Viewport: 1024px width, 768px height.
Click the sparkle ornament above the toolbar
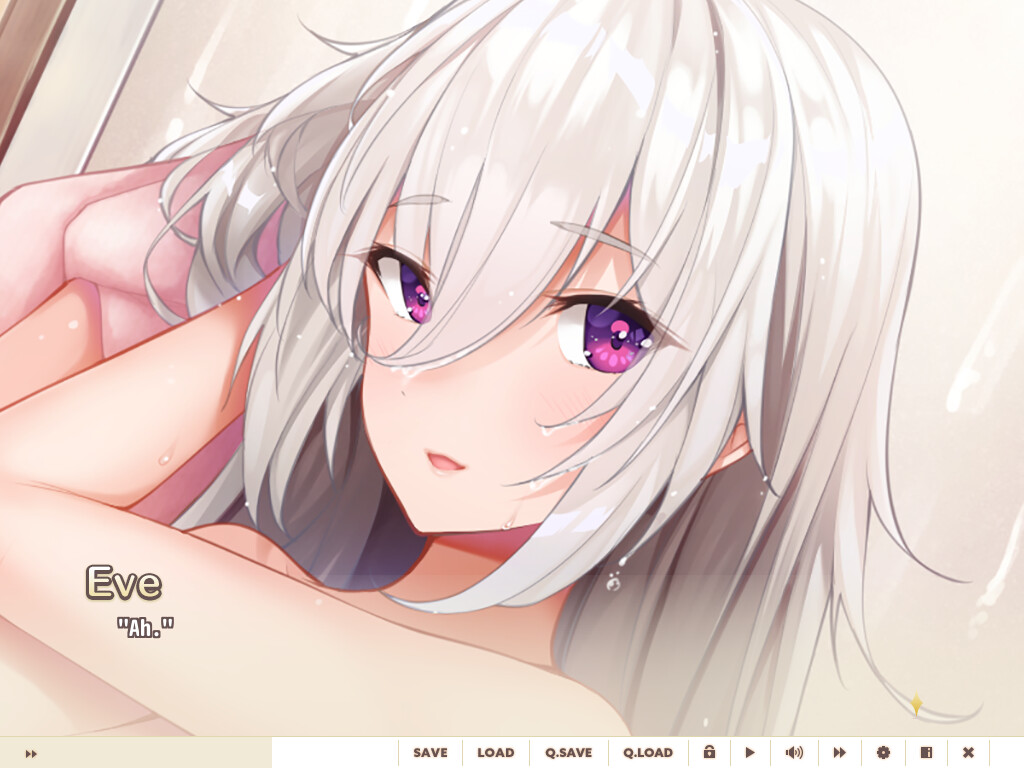click(917, 703)
